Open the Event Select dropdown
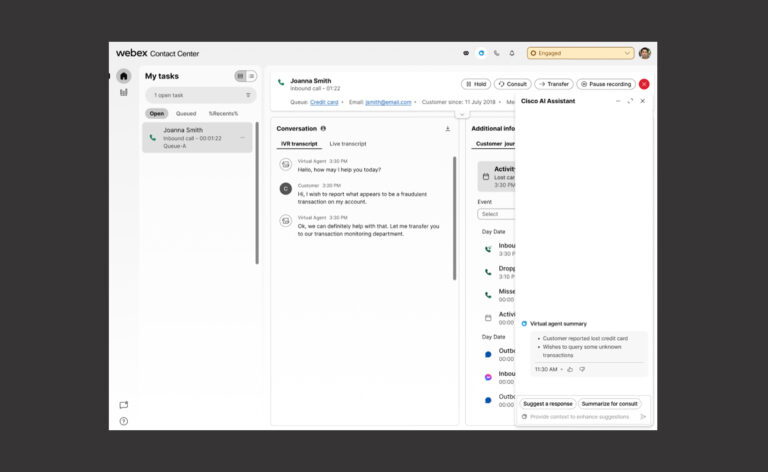 [x=497, y=214]
